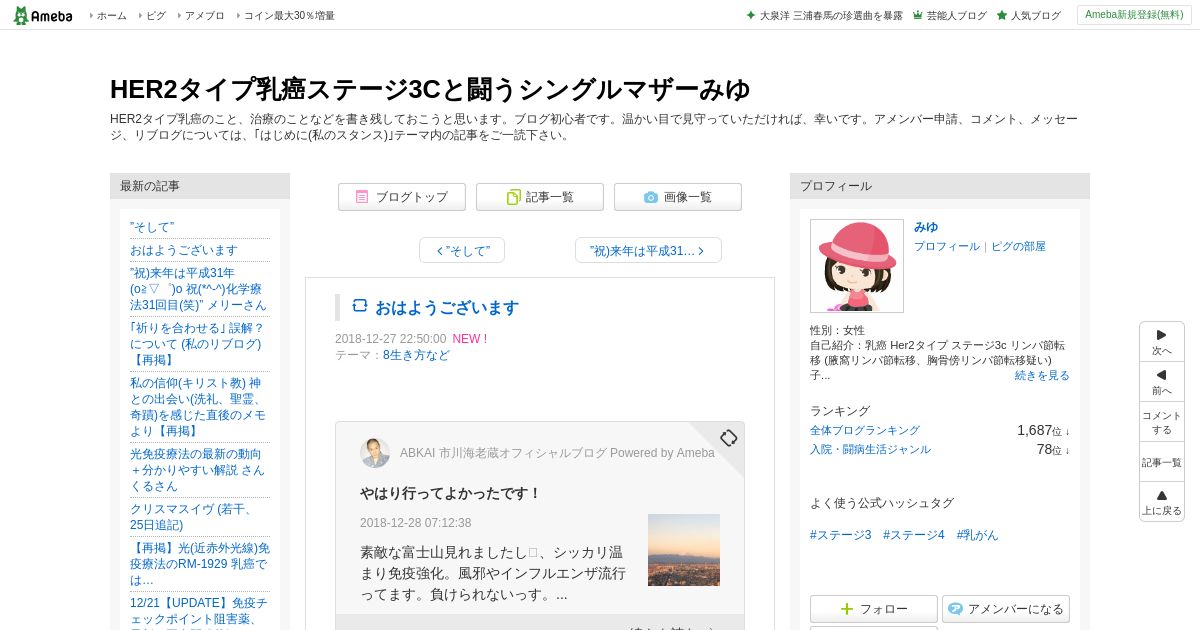Open the article title おはようございます
The image size is (1200, 630).
(447, 307)
